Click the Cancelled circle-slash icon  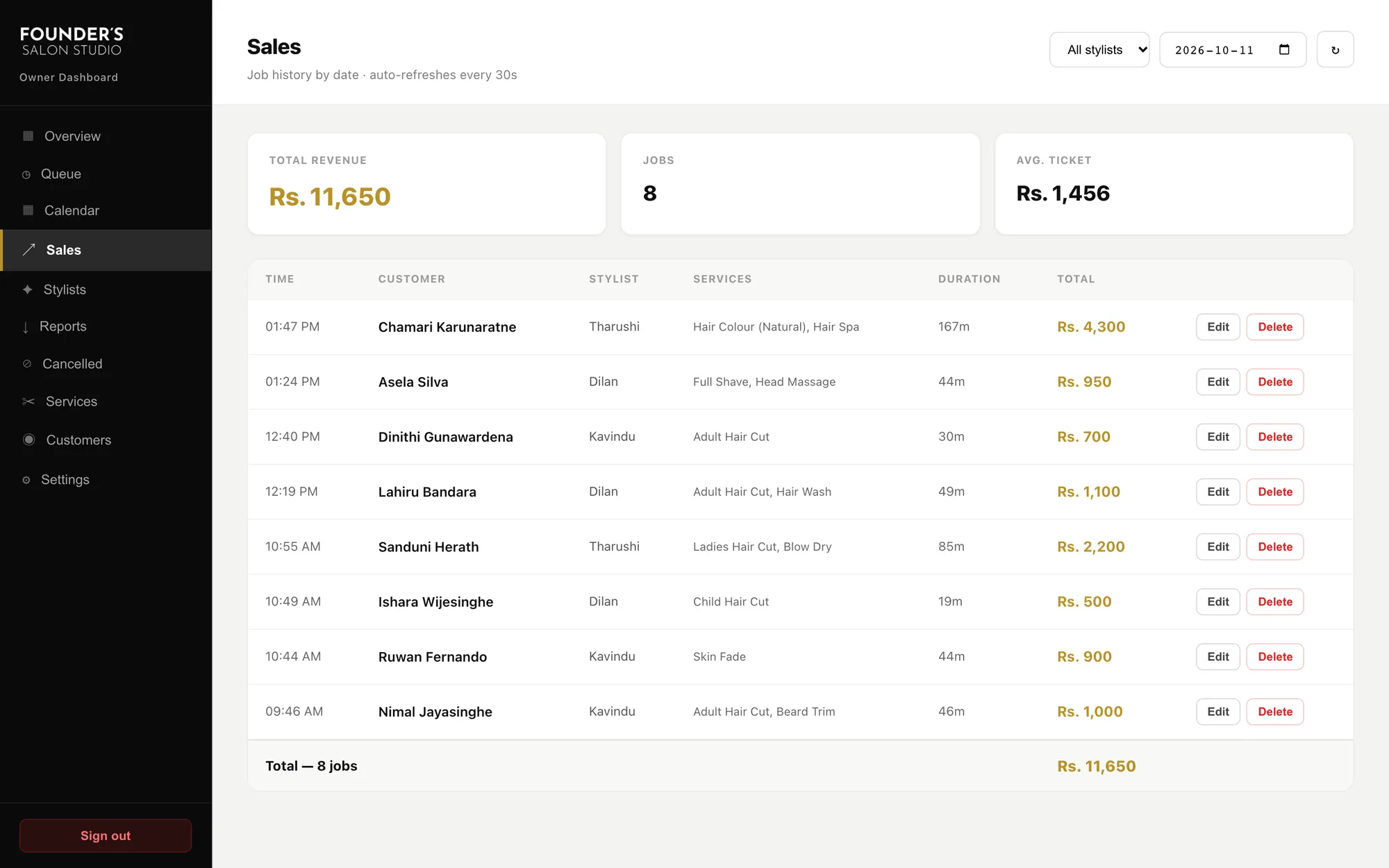[x=27, y=364]
